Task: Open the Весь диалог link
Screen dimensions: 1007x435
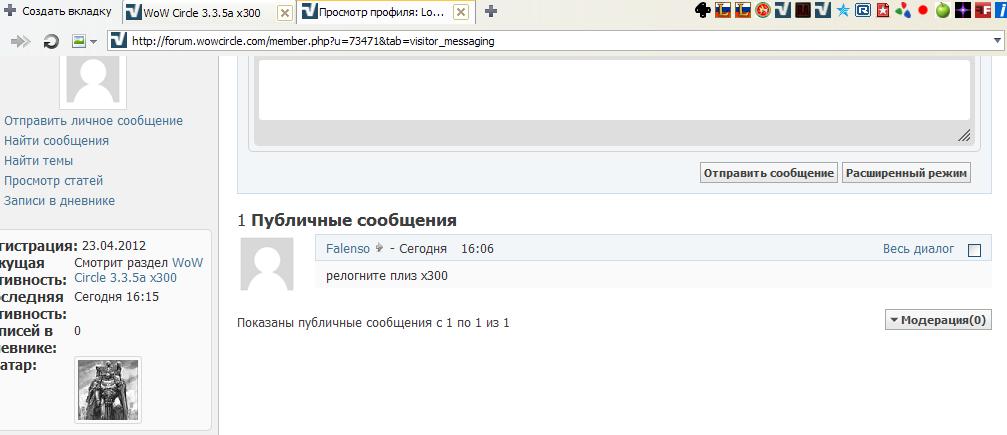Action: [x=918, y=249]
